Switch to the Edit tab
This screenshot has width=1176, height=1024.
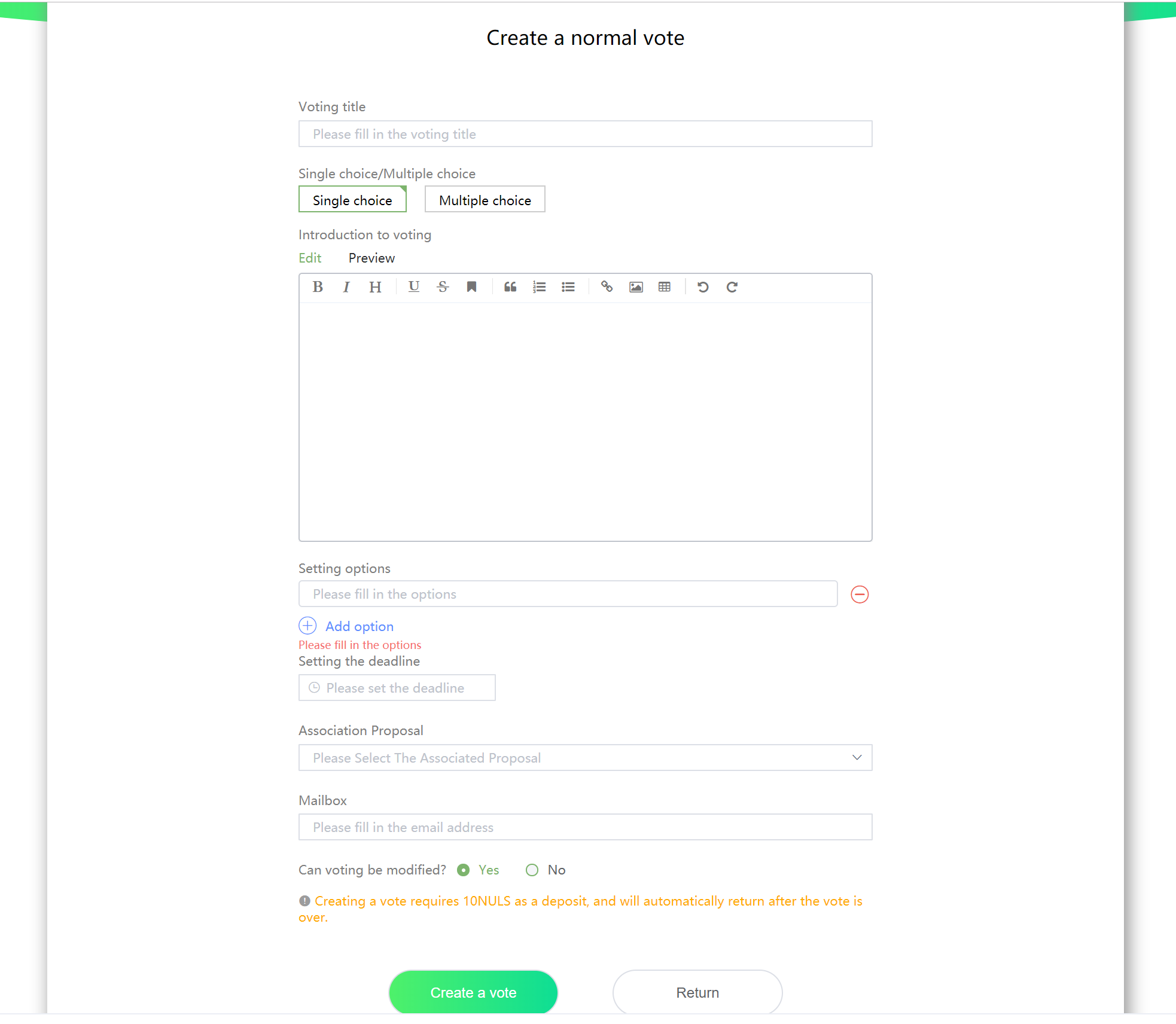click(310, 258)
